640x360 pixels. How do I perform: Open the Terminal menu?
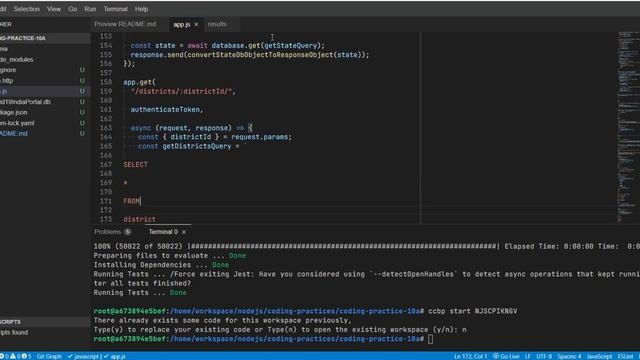(115, 9)
